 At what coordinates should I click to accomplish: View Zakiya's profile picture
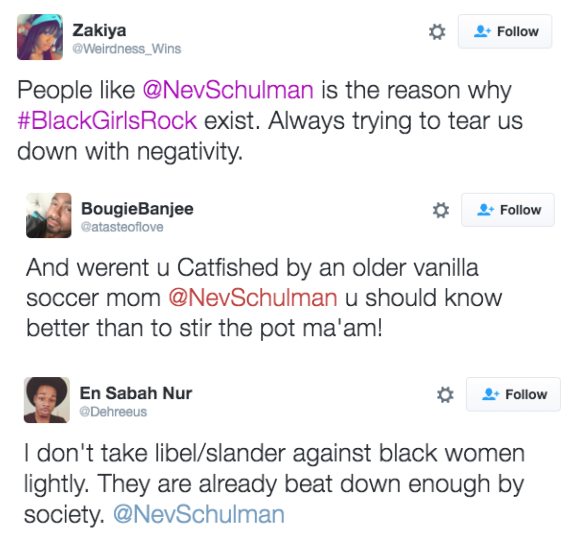click(x=40, y=37)
